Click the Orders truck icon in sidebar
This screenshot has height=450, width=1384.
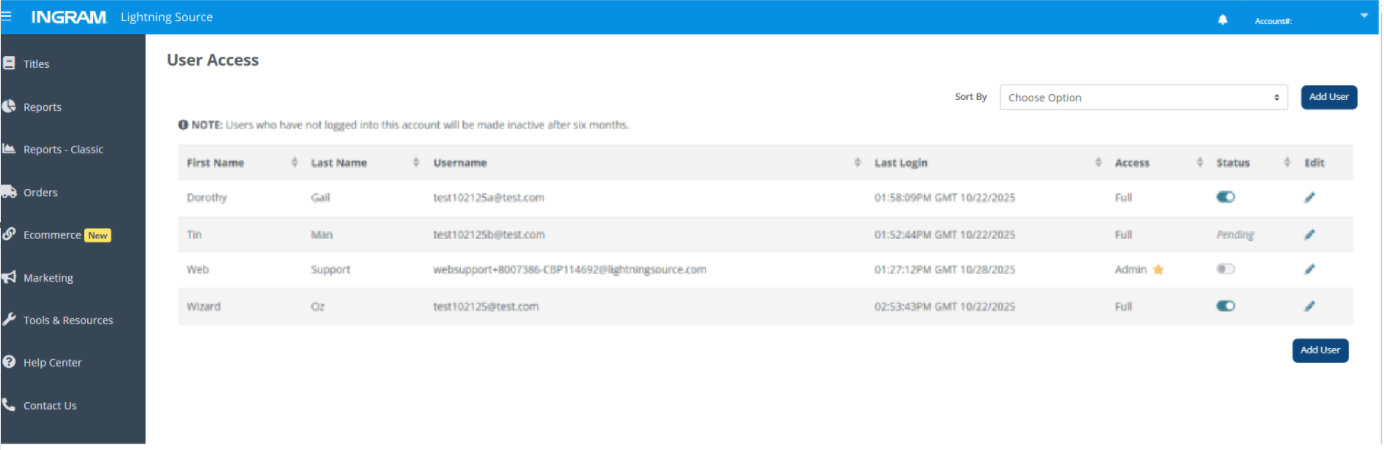click(9, 192)
